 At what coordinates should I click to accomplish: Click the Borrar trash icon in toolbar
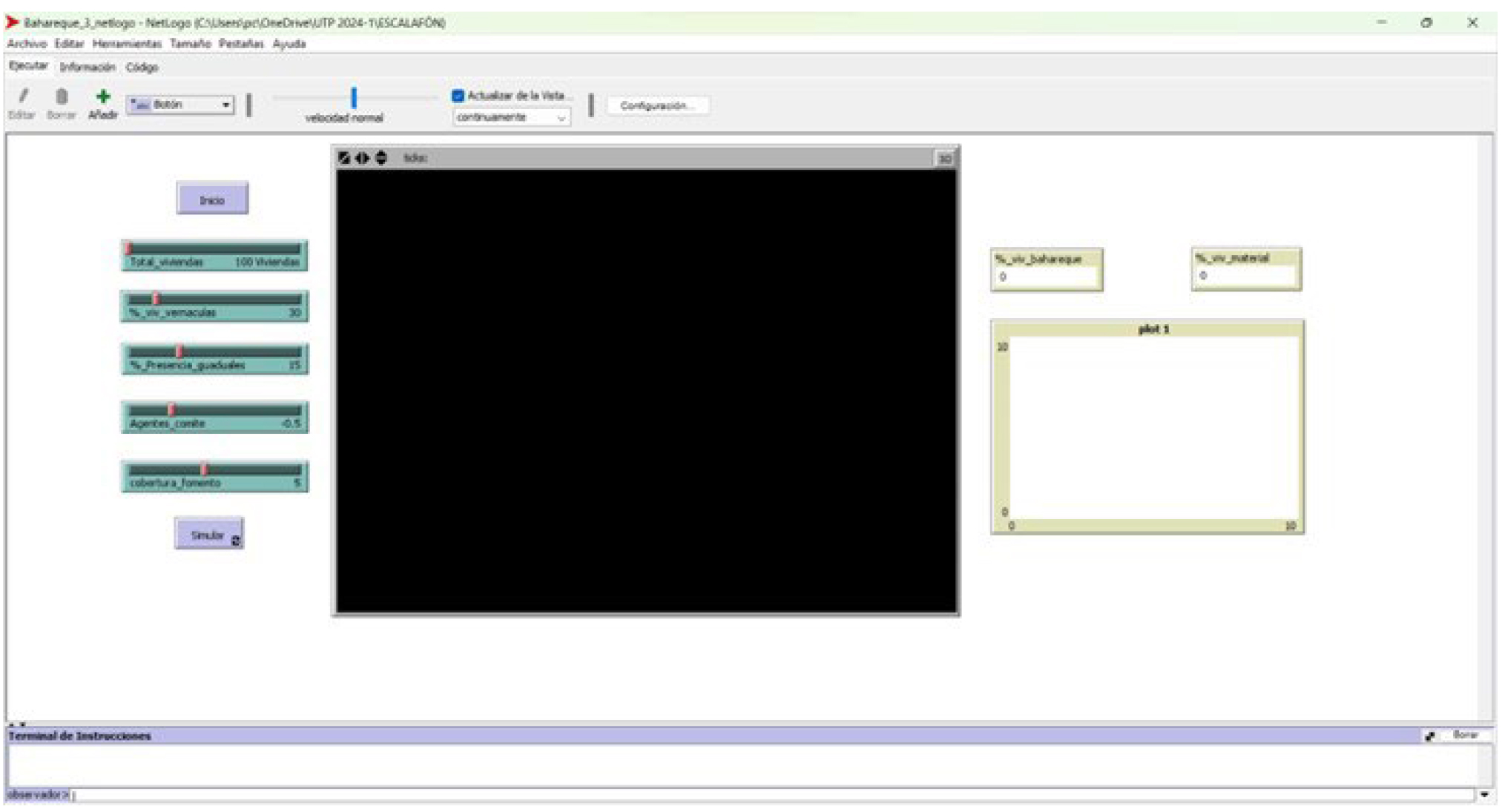[x=62, y=96]
